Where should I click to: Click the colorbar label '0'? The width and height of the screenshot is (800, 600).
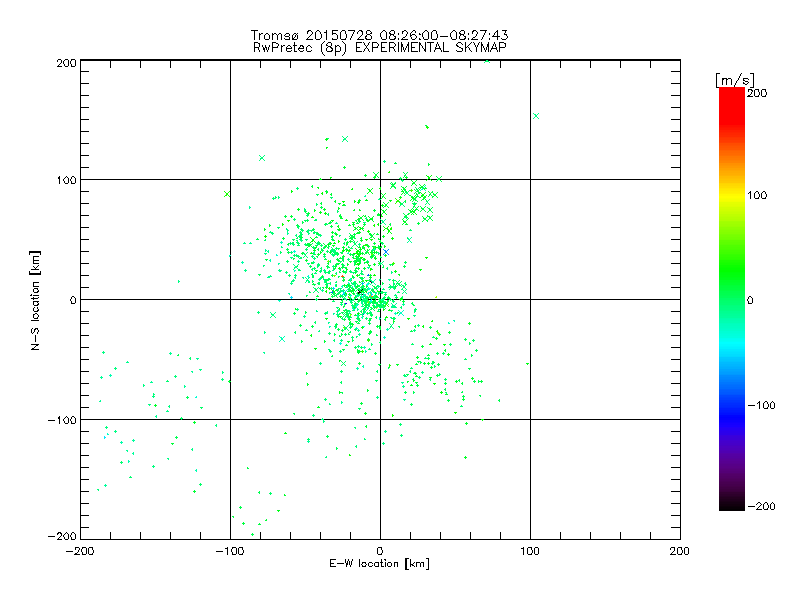(750, 300)
